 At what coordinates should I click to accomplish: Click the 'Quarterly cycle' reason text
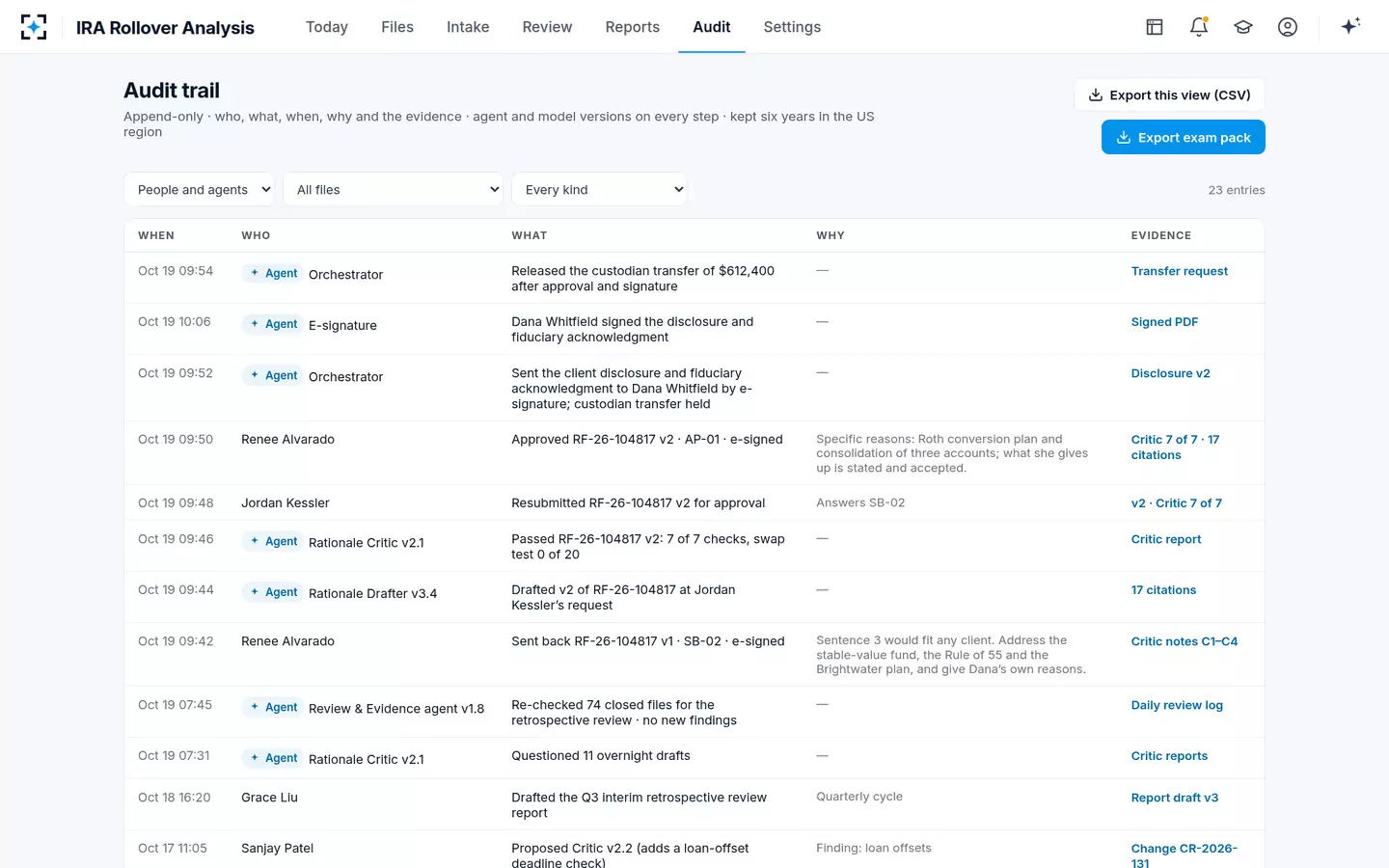point(859,797)
